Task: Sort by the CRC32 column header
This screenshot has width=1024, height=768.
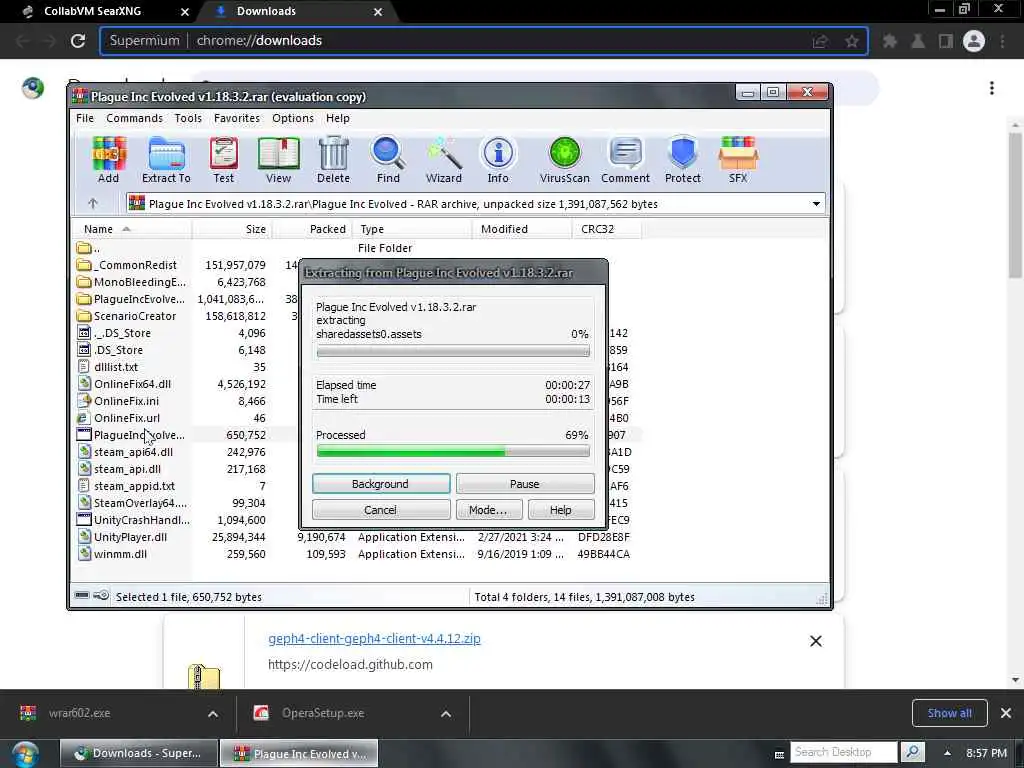Action: [x=598, y=229]
